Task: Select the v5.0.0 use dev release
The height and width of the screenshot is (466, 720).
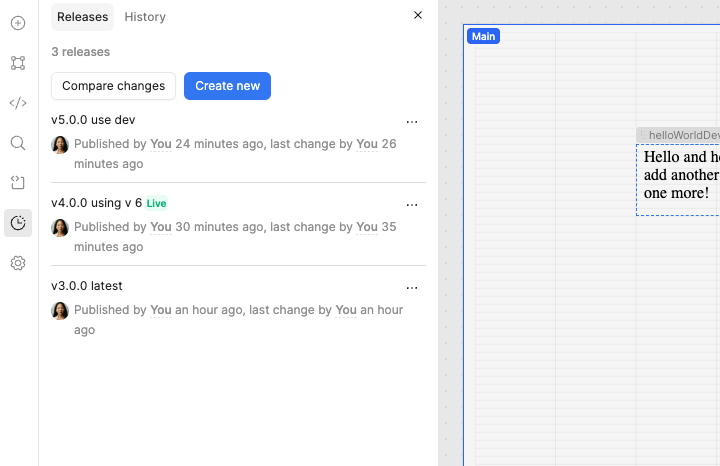Action: pyautogui.click(x=93, y=120)
